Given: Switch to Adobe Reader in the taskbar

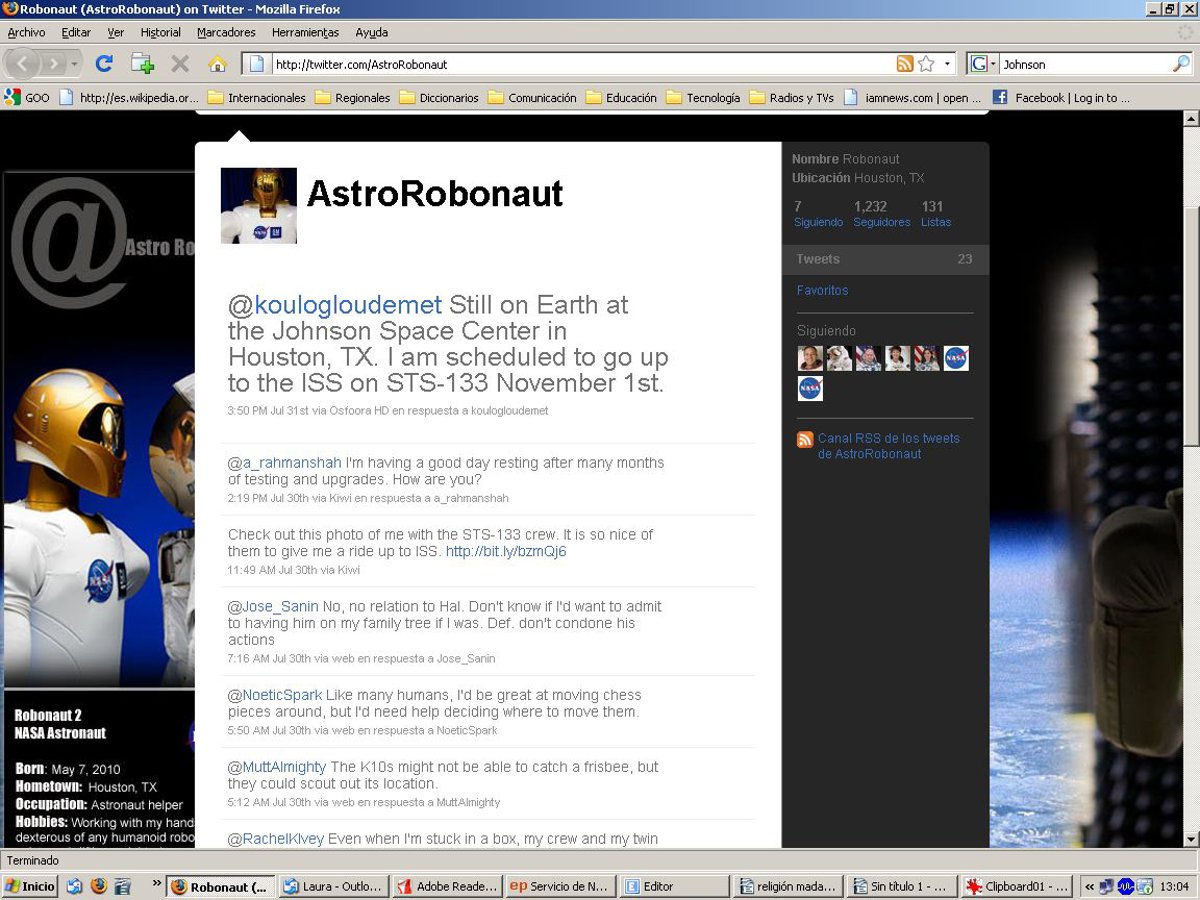Looking at the screenshot, I should pyautogui.click(x=446, y=886).
